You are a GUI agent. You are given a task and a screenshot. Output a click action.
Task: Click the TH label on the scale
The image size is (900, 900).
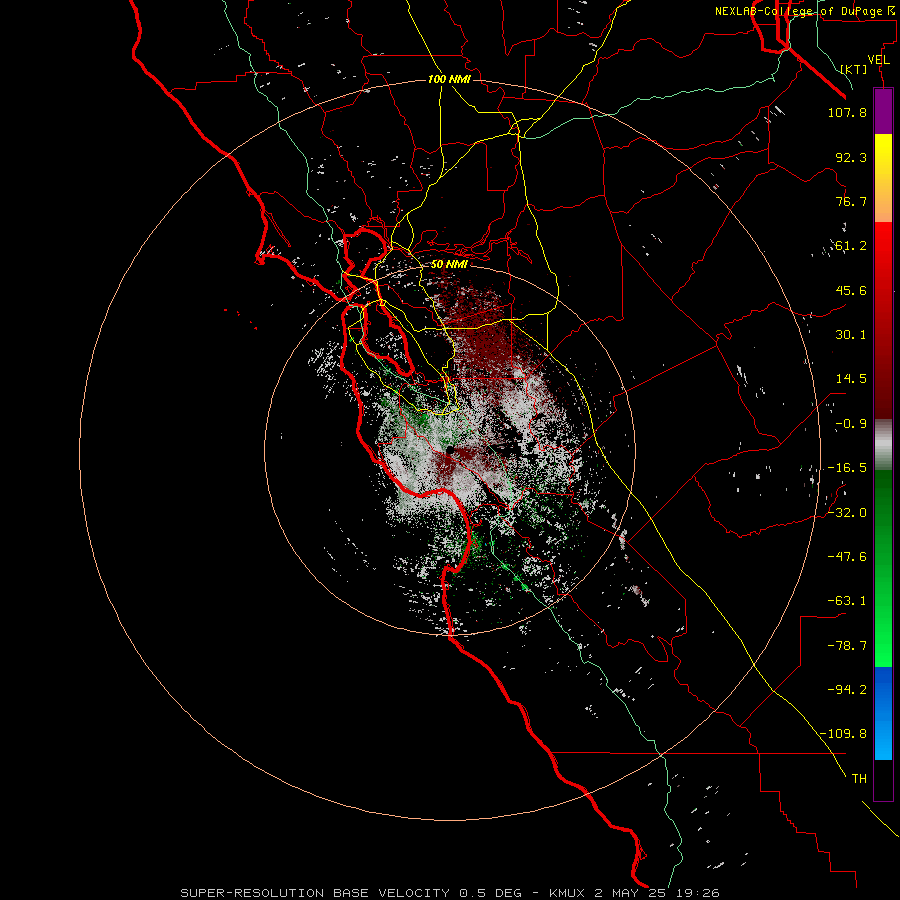pos(859,779)
